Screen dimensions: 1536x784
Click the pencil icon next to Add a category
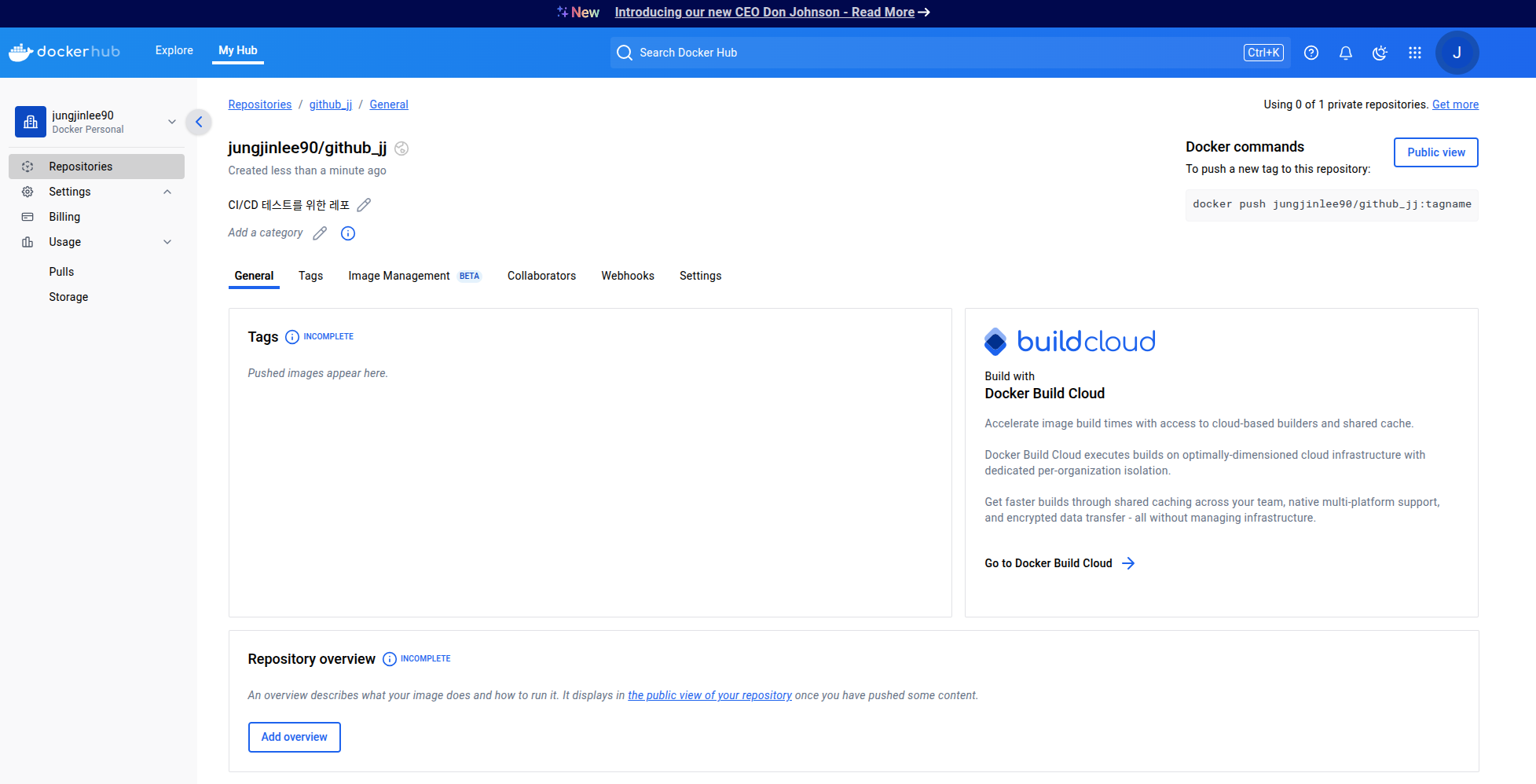[x=320, y=233]
